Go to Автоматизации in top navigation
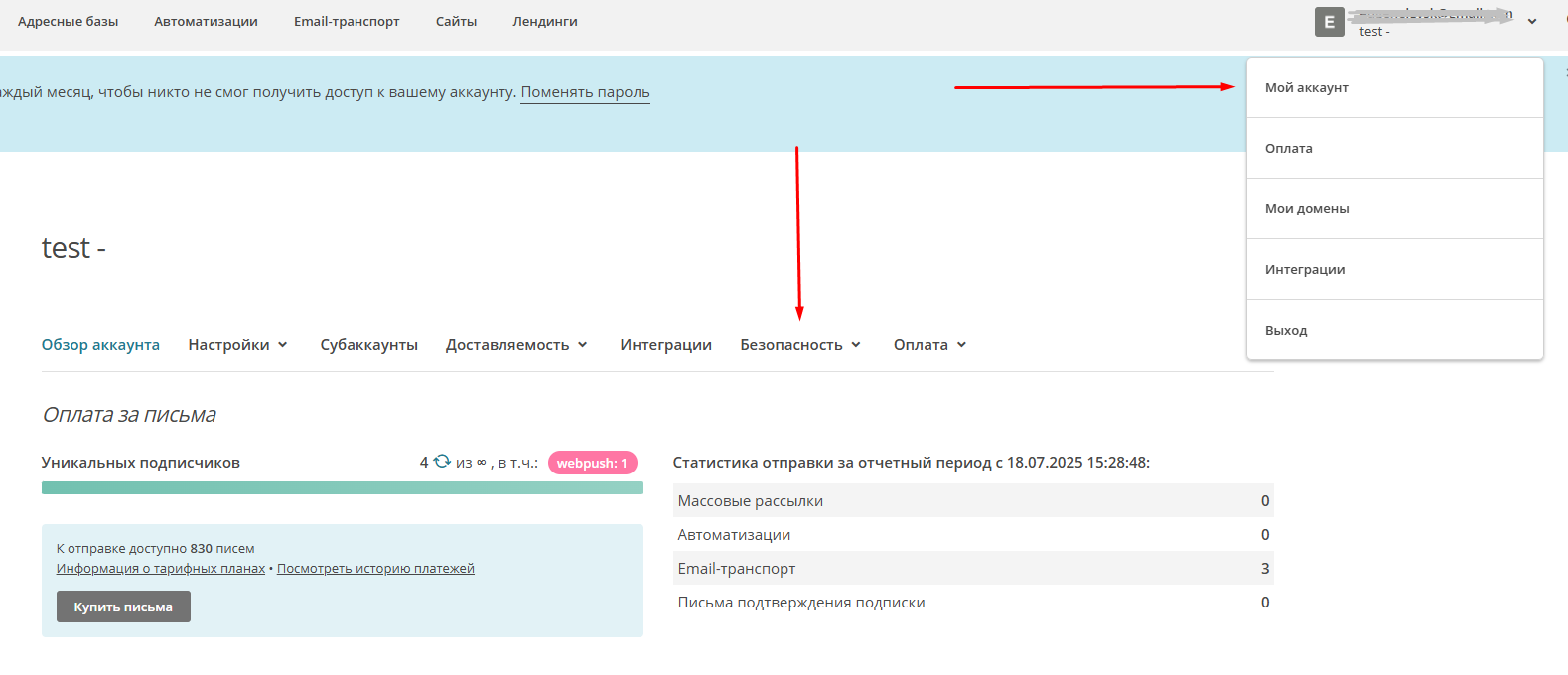 206,22
